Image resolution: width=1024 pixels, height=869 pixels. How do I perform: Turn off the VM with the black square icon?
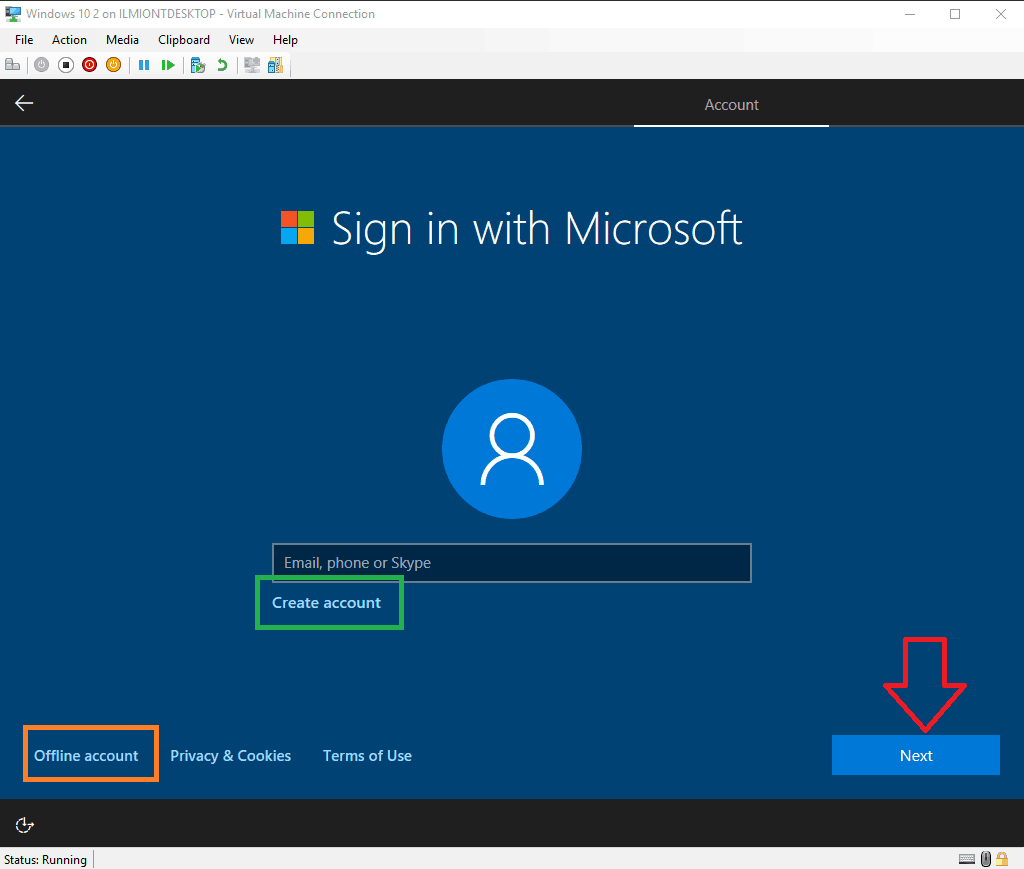[66, 65]
